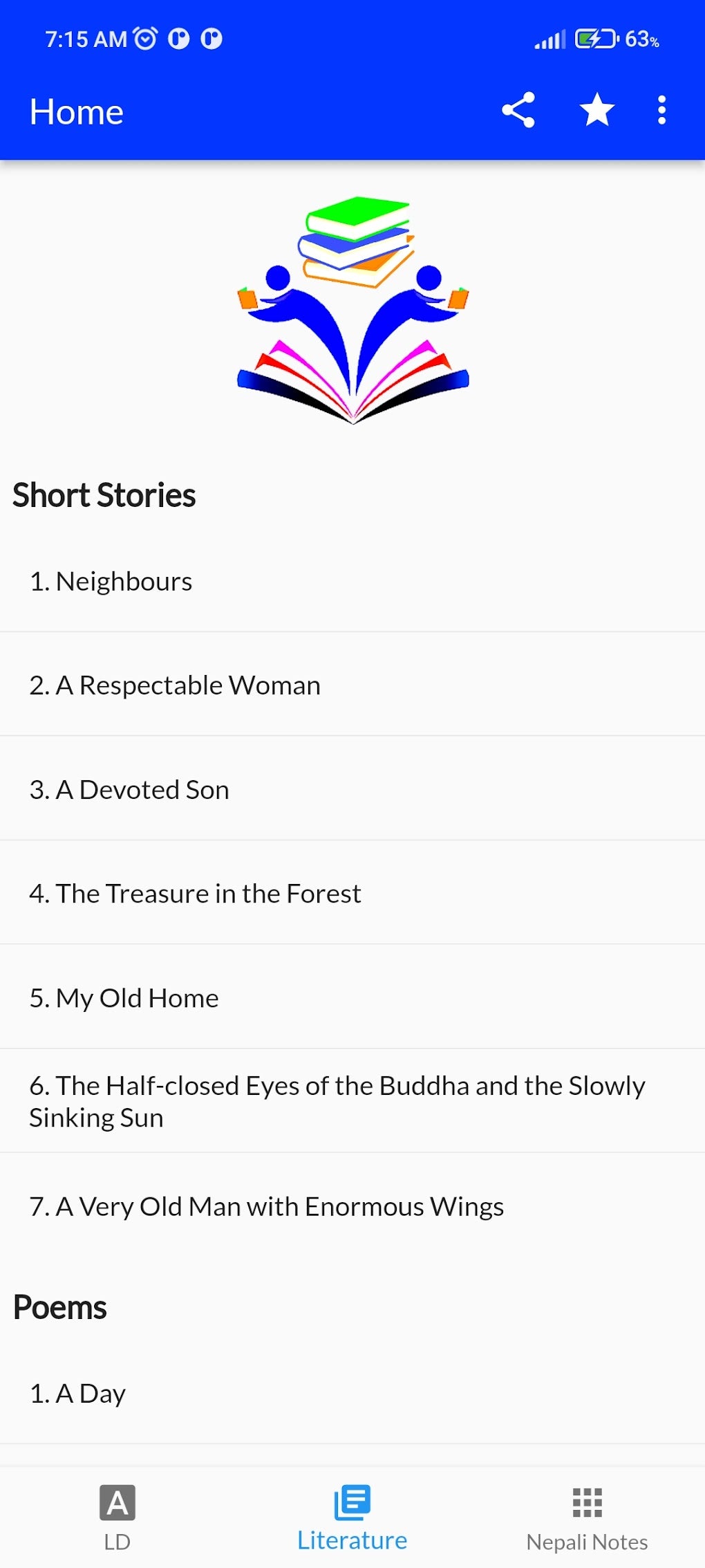Switch to the Nepali Notes tab label
The width and height of the screenshot is (705, 1568).
click(587, 1542)
